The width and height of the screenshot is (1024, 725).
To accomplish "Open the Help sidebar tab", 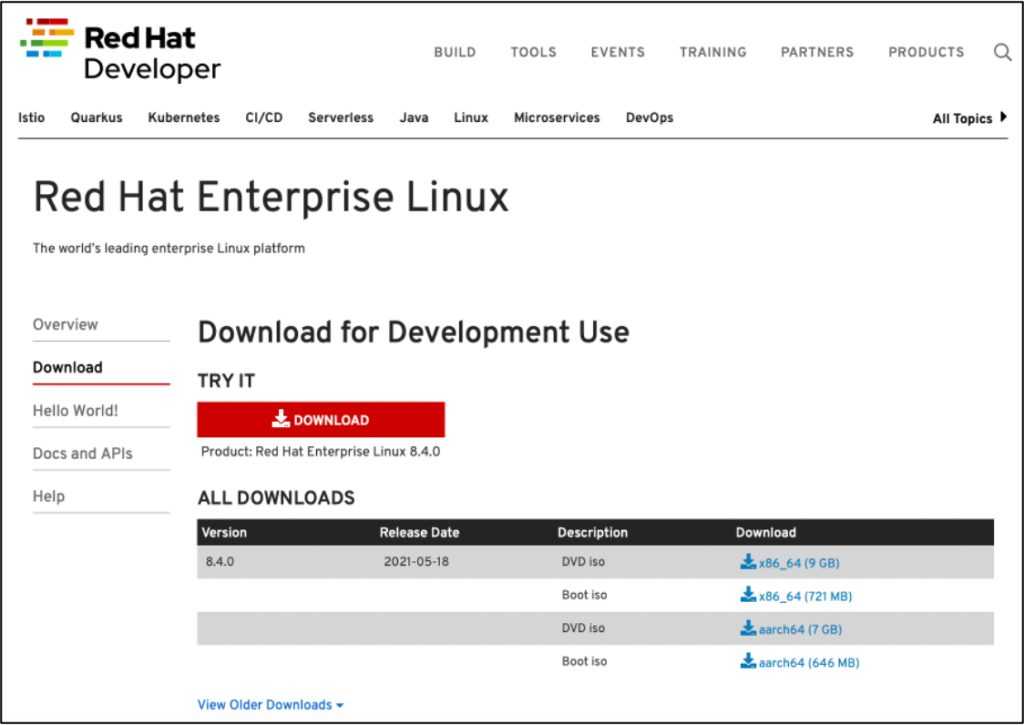I will pyautogui.click(x=48, y=496).
